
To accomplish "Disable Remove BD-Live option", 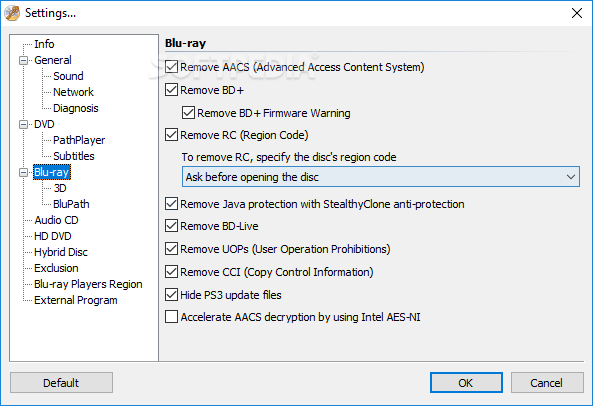I will (171, 226).
